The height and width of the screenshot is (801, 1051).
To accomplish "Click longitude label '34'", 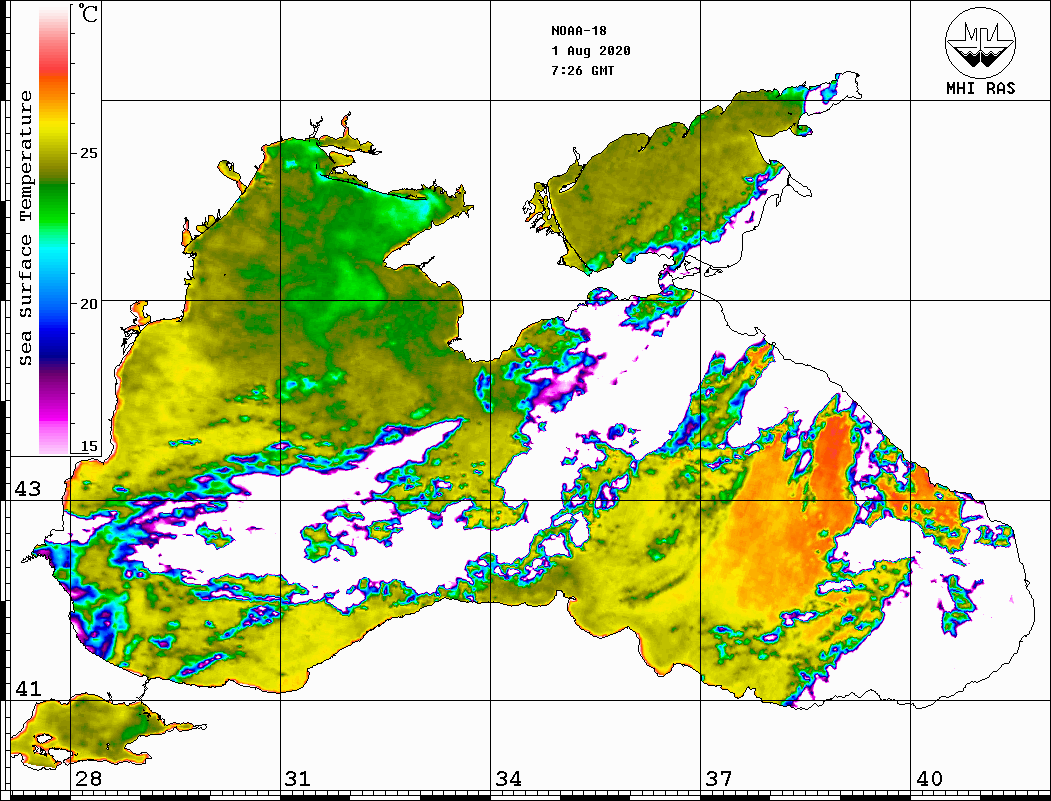I will tap(509, 779).
